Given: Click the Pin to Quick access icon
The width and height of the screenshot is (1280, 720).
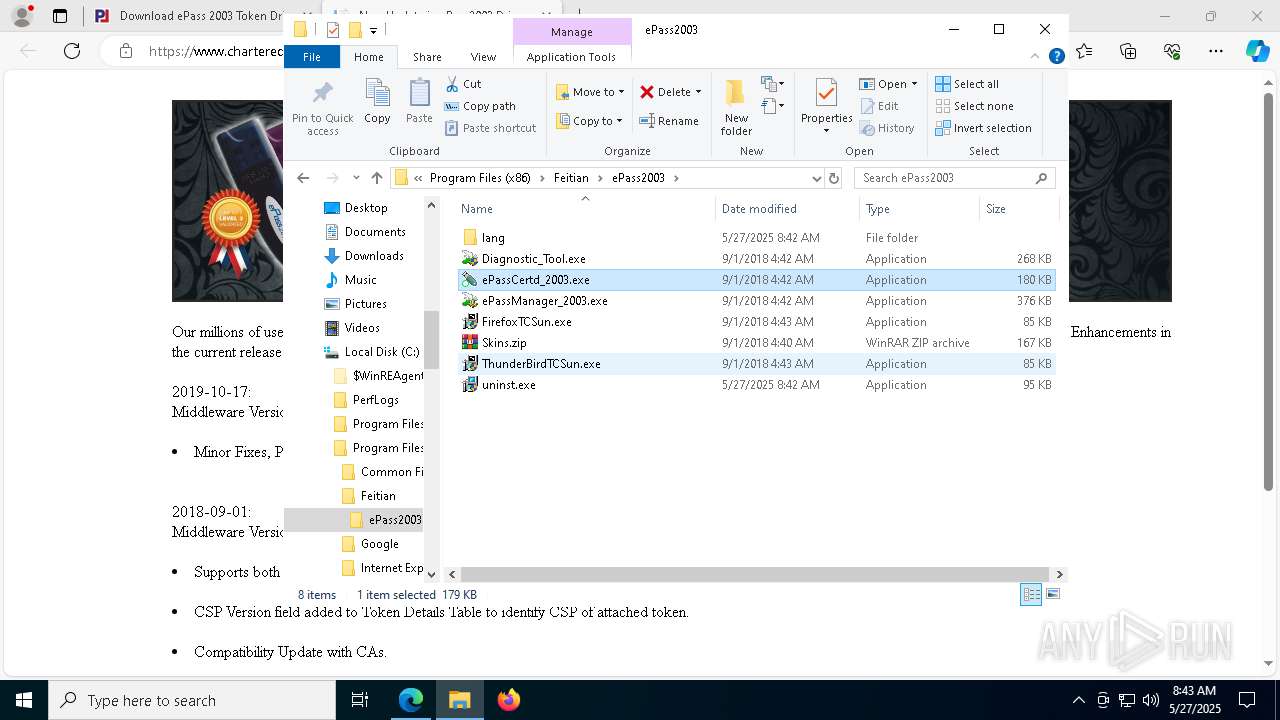Looking at the screenshot, I should click(x=322, y=107).
